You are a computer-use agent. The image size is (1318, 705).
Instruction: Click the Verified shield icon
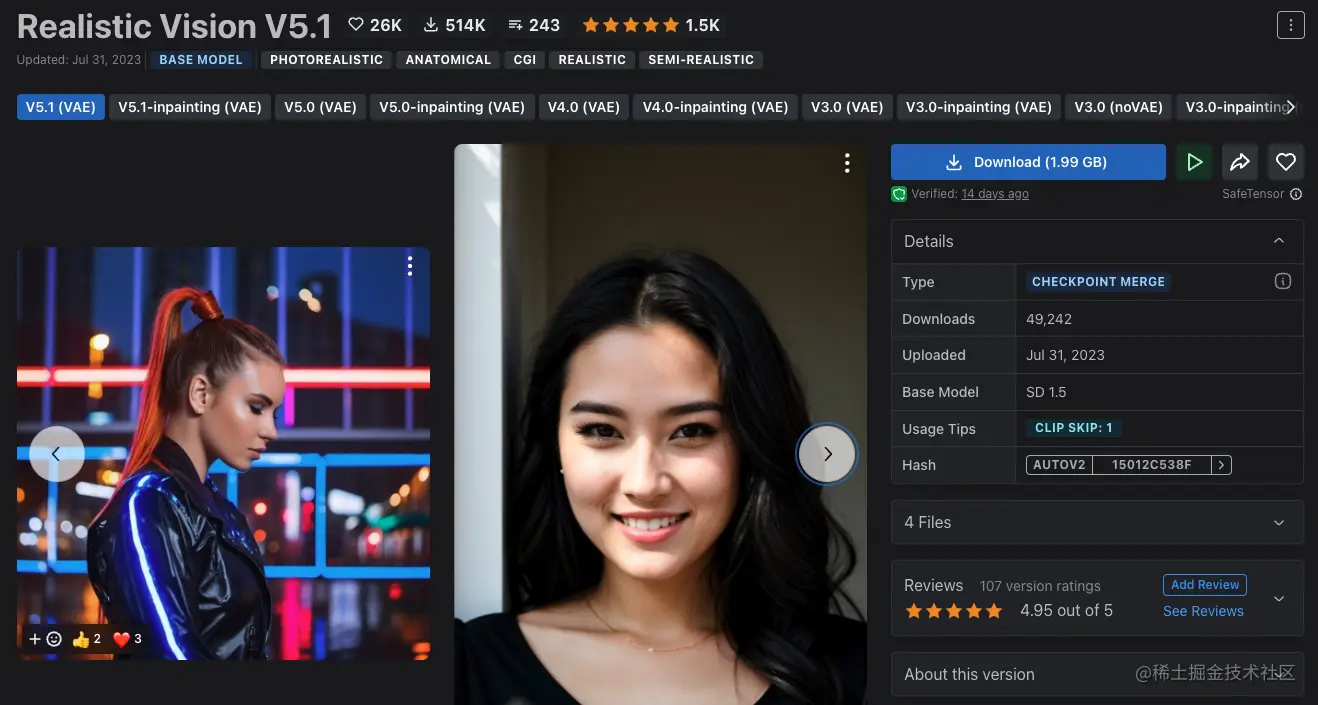click(x=899, y=194)
